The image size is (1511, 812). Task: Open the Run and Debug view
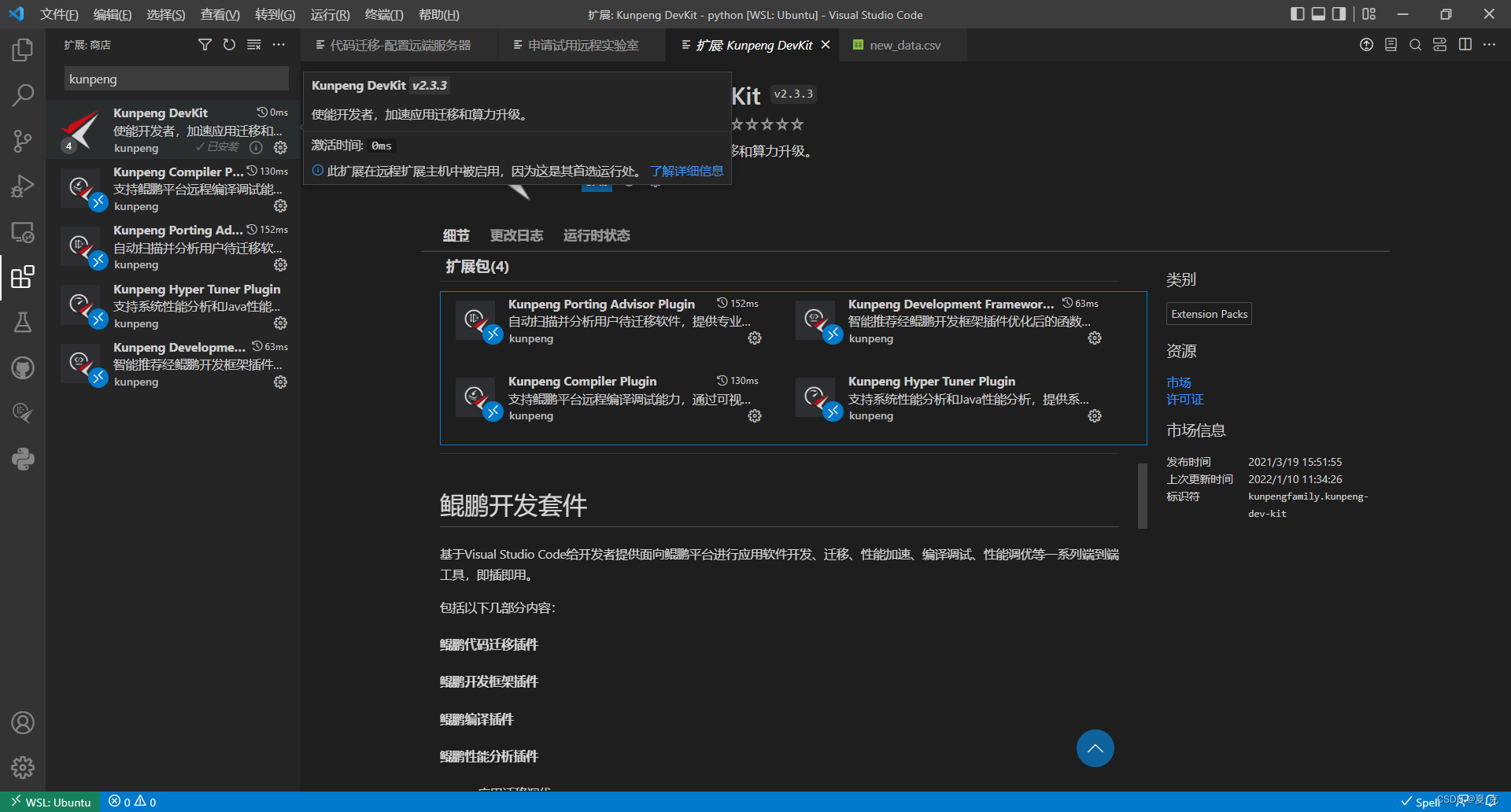(x=23, y=186)
